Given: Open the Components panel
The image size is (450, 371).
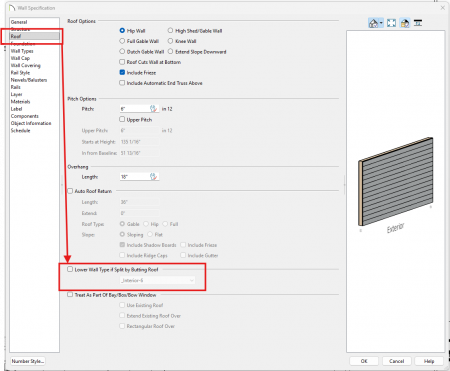Looking at the screenshot, I should point(25,116).
